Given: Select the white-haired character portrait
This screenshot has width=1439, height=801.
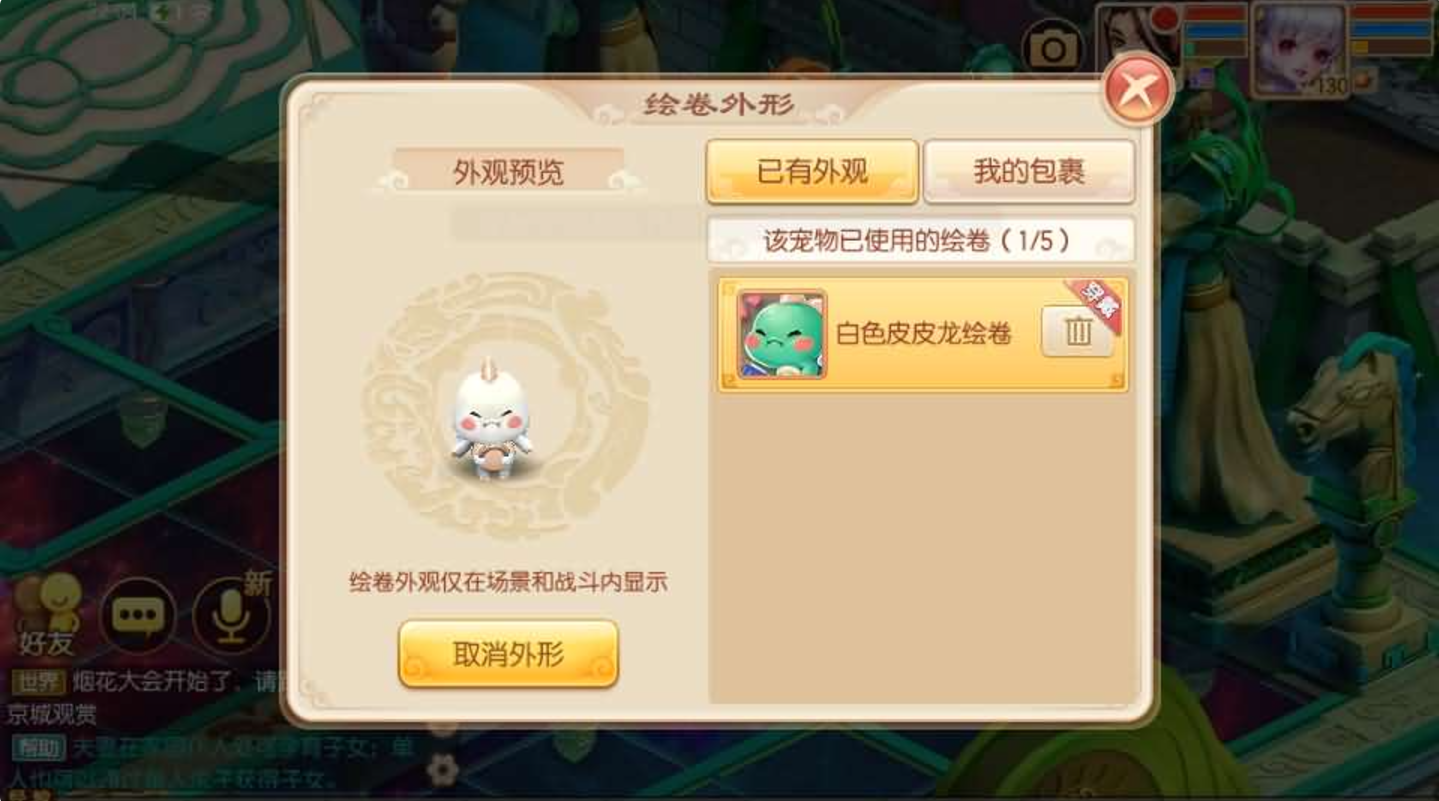Looking at the screenshot, I should [x=1298, y=48].
